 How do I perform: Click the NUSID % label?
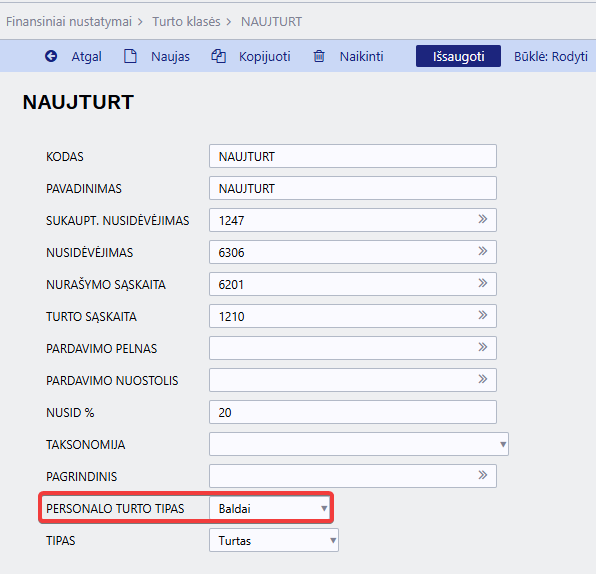click(70, 413)
